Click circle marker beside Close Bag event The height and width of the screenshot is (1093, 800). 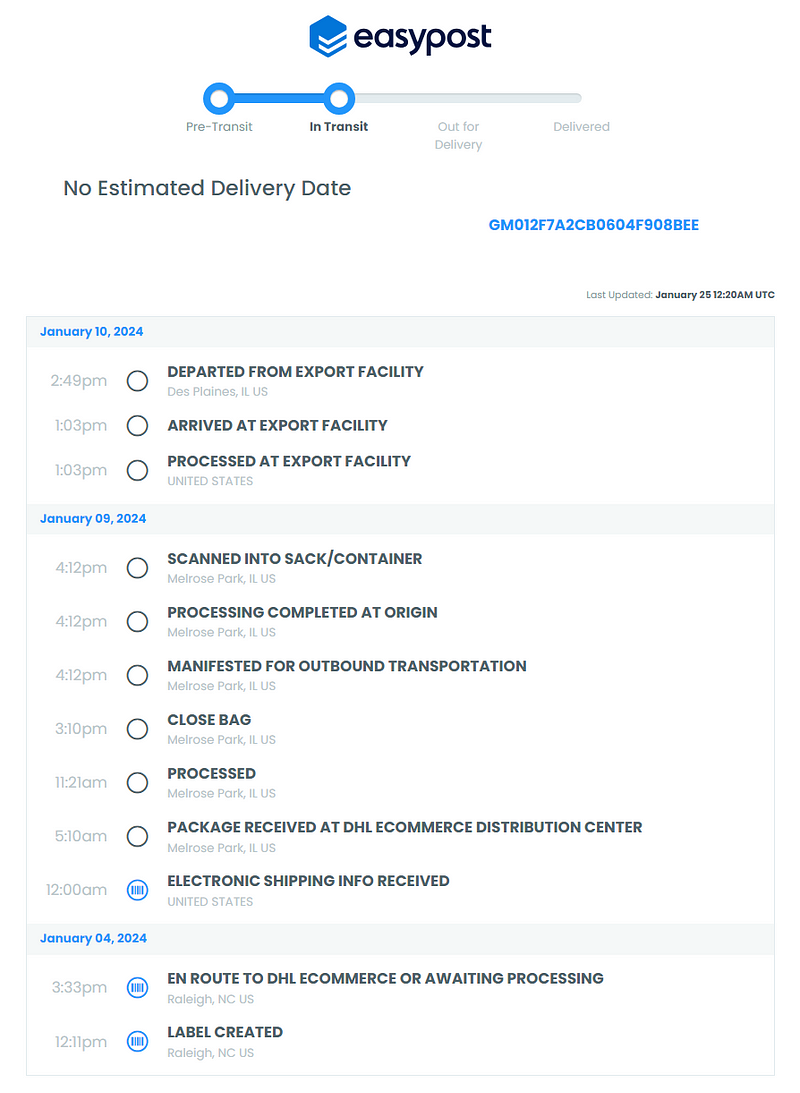point(137,729)
